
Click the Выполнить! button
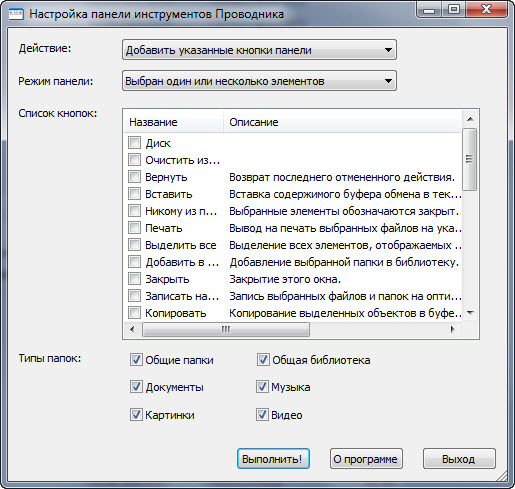pos(273,459)
